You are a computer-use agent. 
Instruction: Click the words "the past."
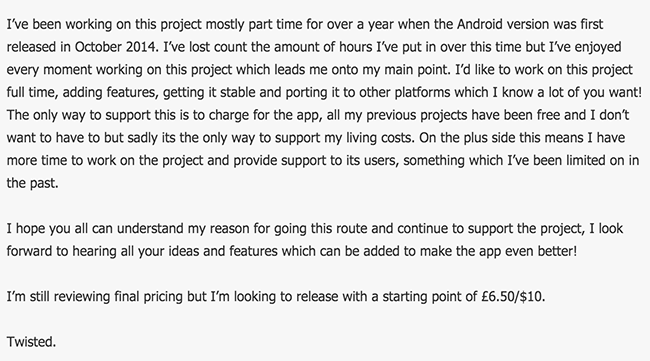tap(32, 183)
